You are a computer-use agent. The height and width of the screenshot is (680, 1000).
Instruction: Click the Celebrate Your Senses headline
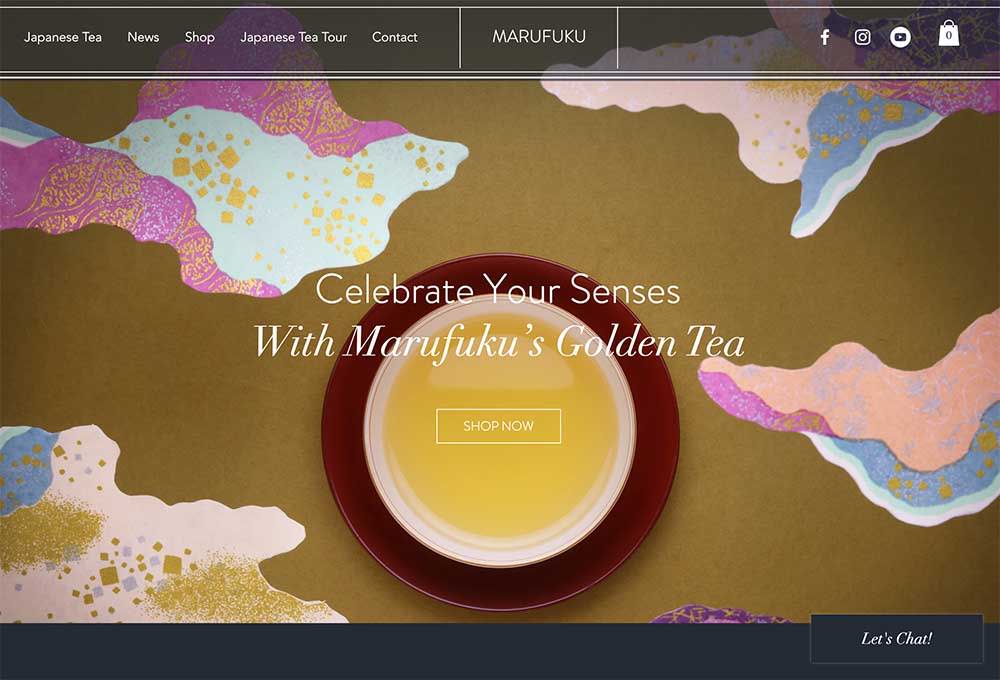click(x=498, y=290)
